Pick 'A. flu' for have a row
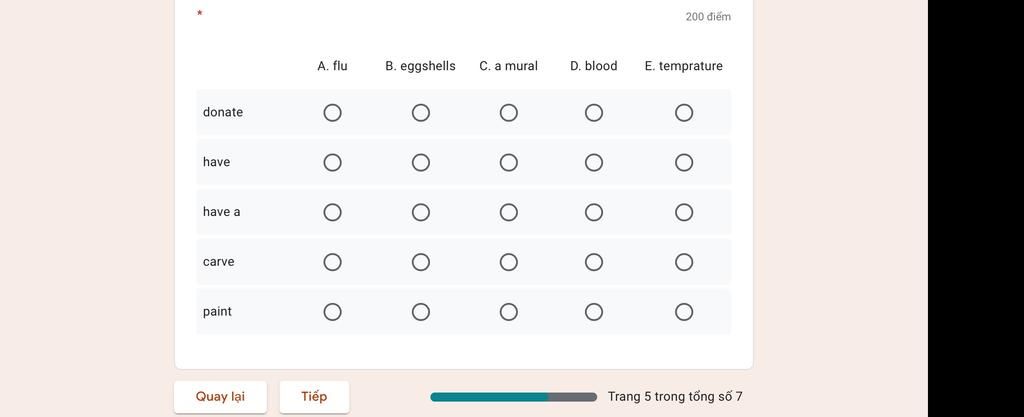 pyautogui.click(x=333, y=212)
